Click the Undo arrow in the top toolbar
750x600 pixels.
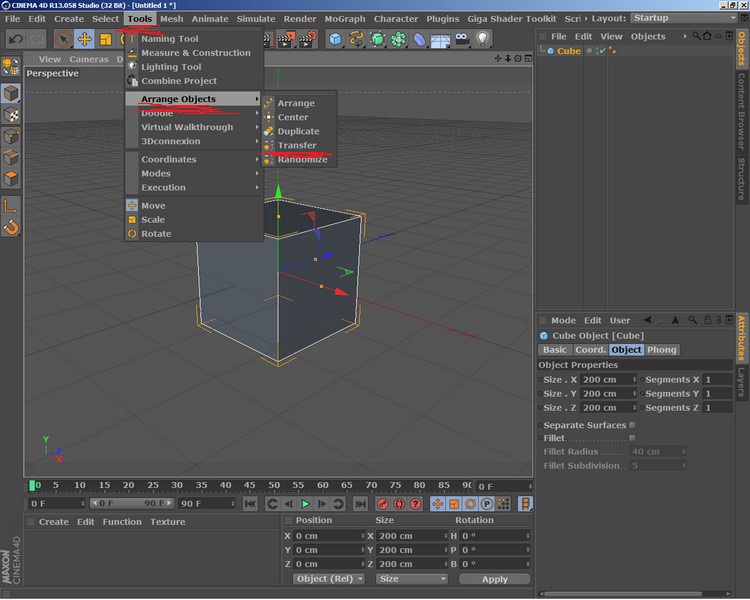coord(15,39)
